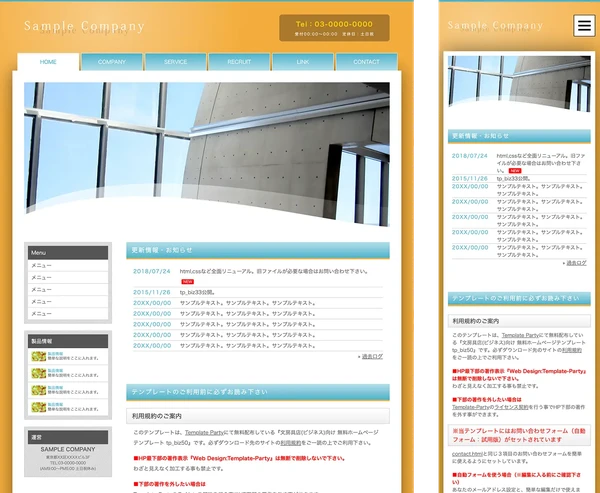
Task: Click the 2015/11/26 date in desktop news
Action: tap(152, 292)
